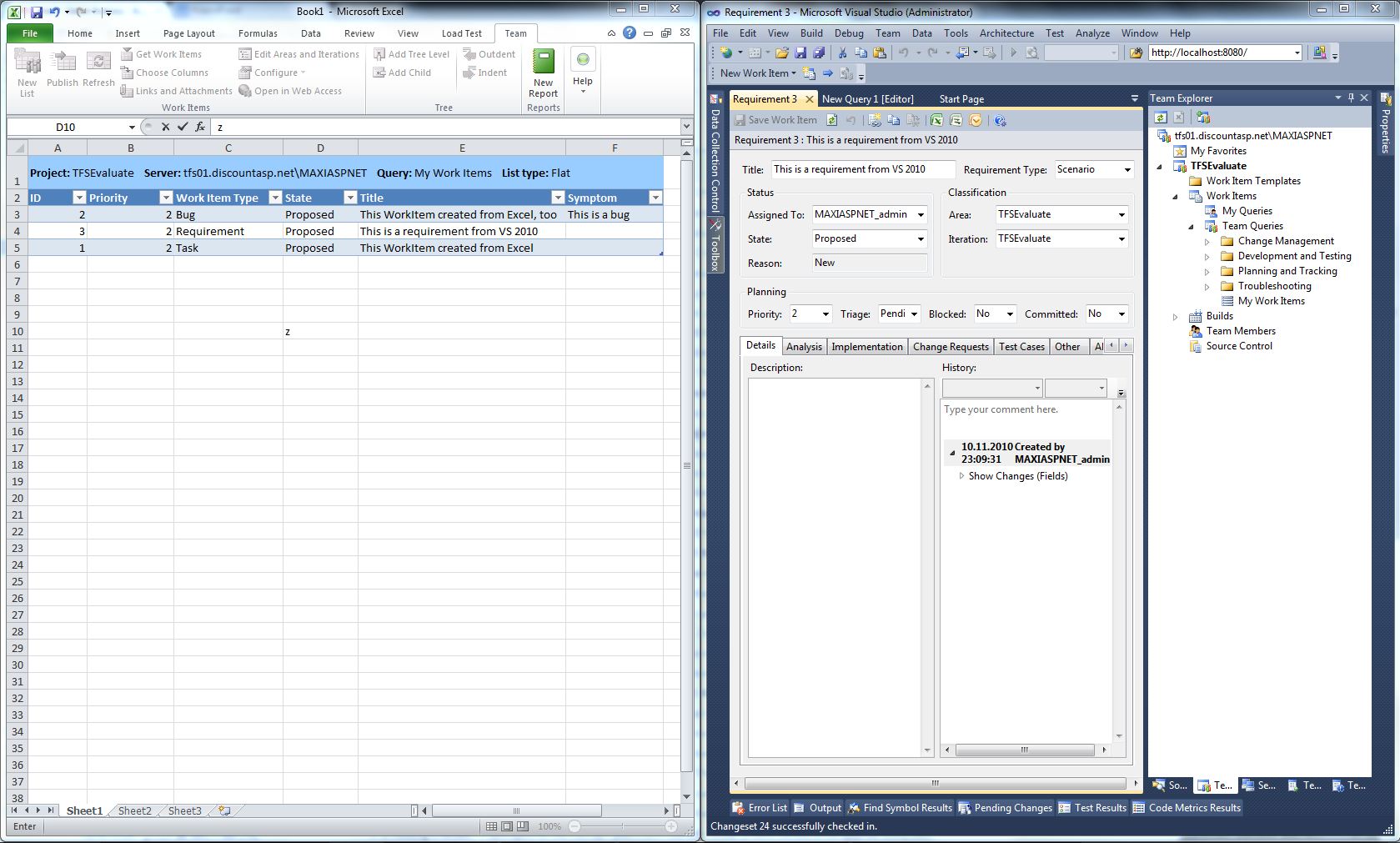Image resolution: width=1400 pixels, height=843 pixels.
Task: Click Open in Web Access
Action: 291,91
